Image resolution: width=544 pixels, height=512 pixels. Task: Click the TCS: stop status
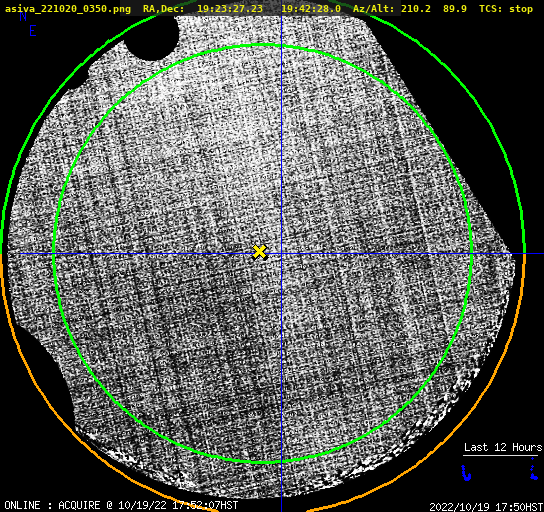coord(505,9)
